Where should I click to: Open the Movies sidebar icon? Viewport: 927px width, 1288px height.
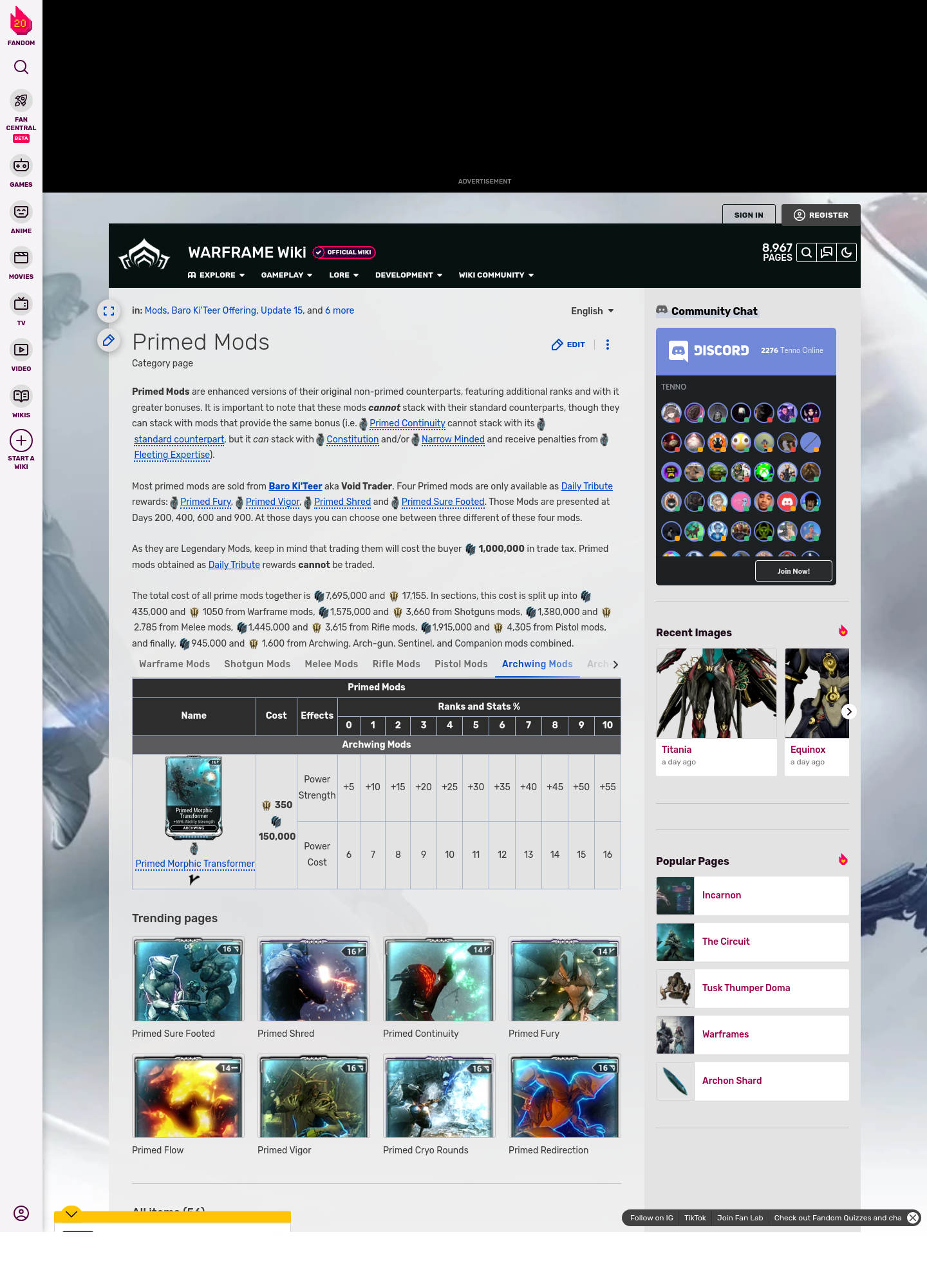[21, 258]
